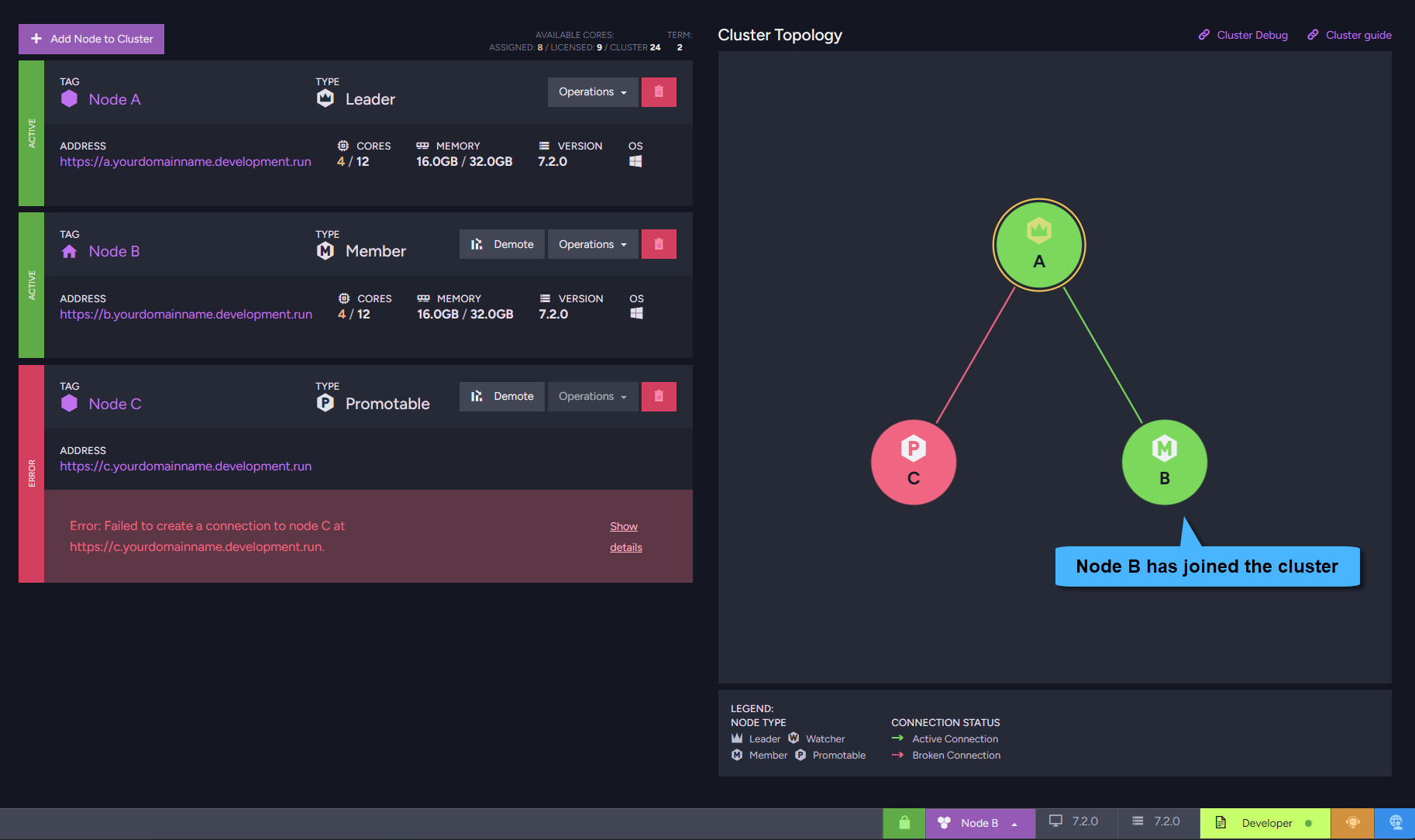Remove Node C using trash icon
Viewport: 1415px width, 840px height.
point(659,397)
